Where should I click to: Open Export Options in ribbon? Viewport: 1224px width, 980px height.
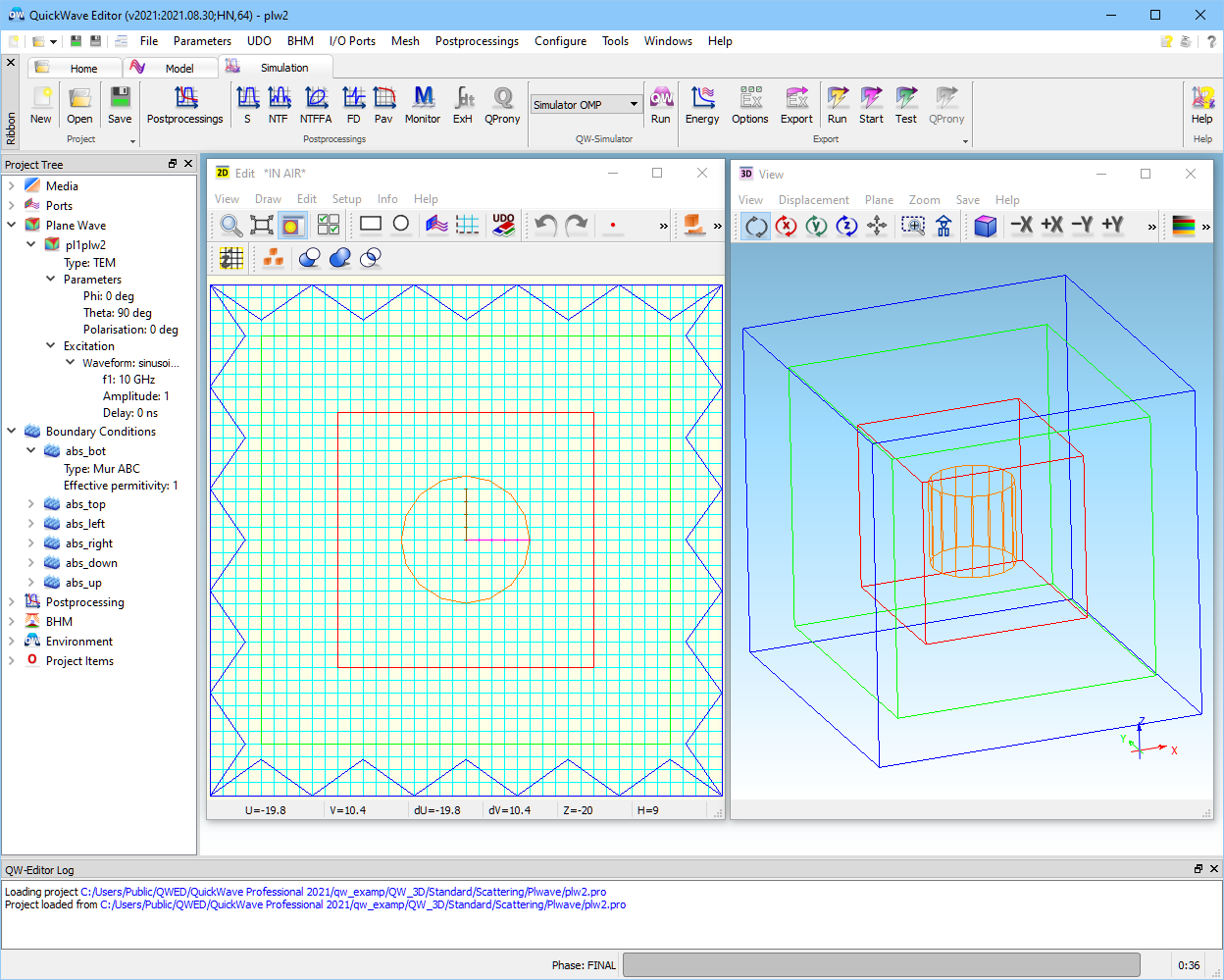tap(750, 105)
